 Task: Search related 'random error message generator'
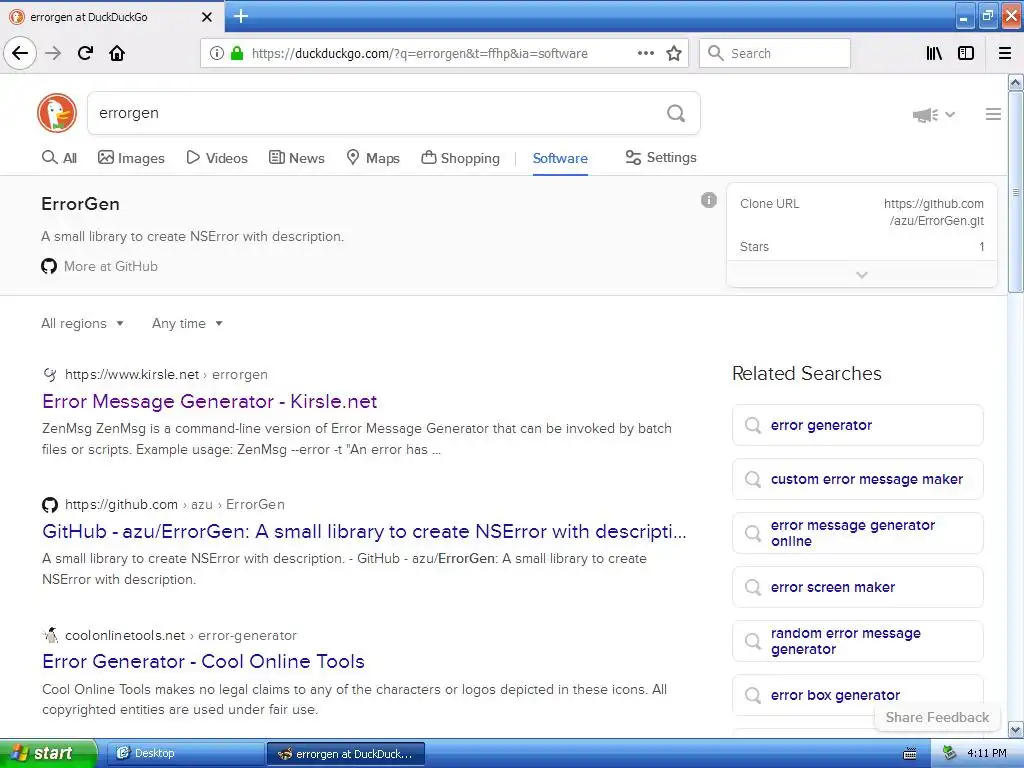point(857,641)
